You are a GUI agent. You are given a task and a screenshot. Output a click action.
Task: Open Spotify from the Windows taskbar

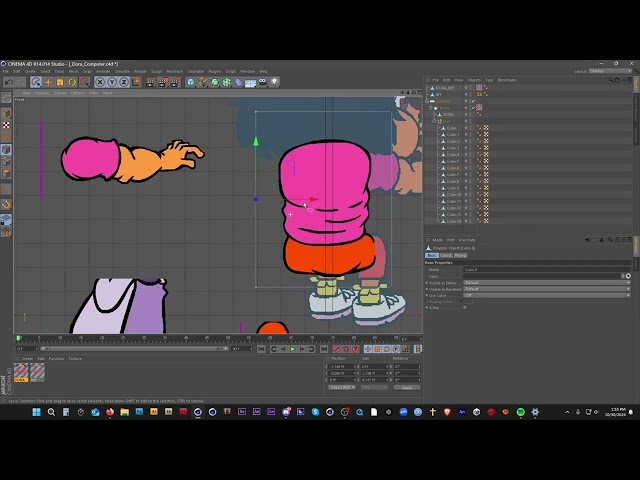(520, 412)
